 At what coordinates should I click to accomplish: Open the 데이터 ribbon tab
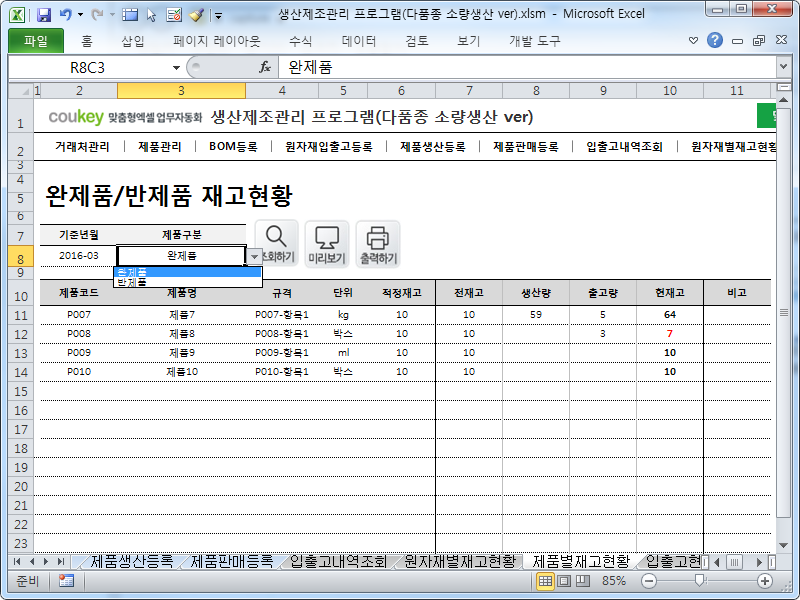click(x=359, y=41)
